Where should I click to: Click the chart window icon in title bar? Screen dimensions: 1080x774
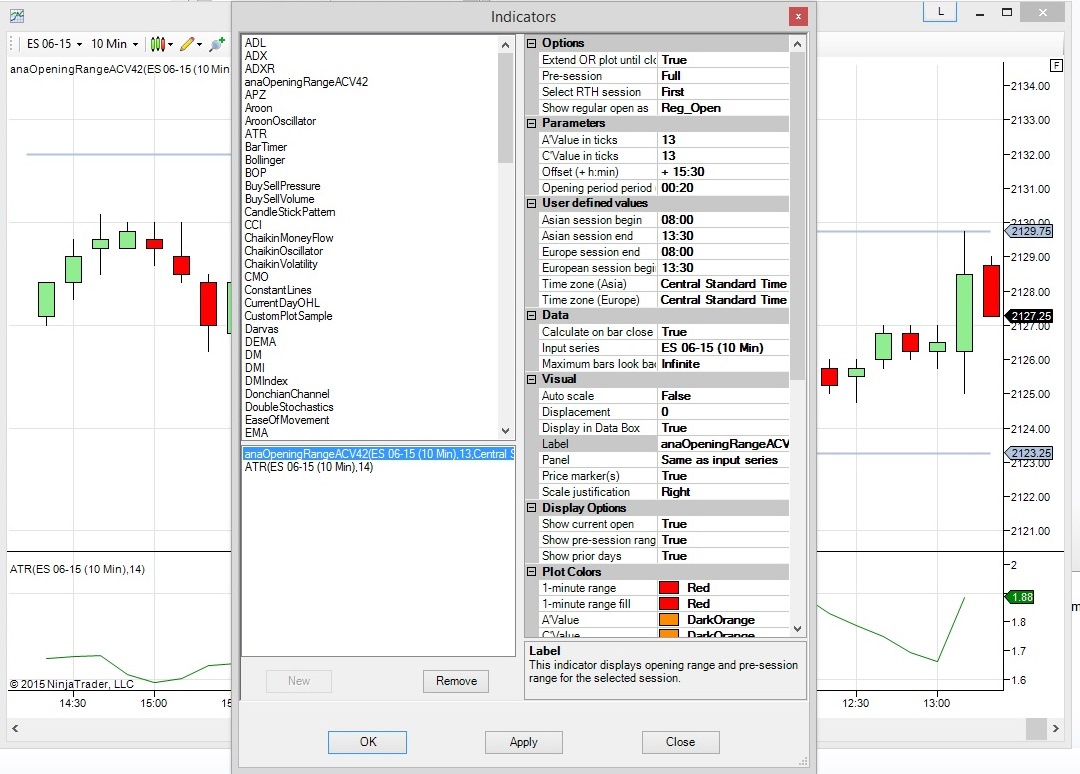[17, 15]
